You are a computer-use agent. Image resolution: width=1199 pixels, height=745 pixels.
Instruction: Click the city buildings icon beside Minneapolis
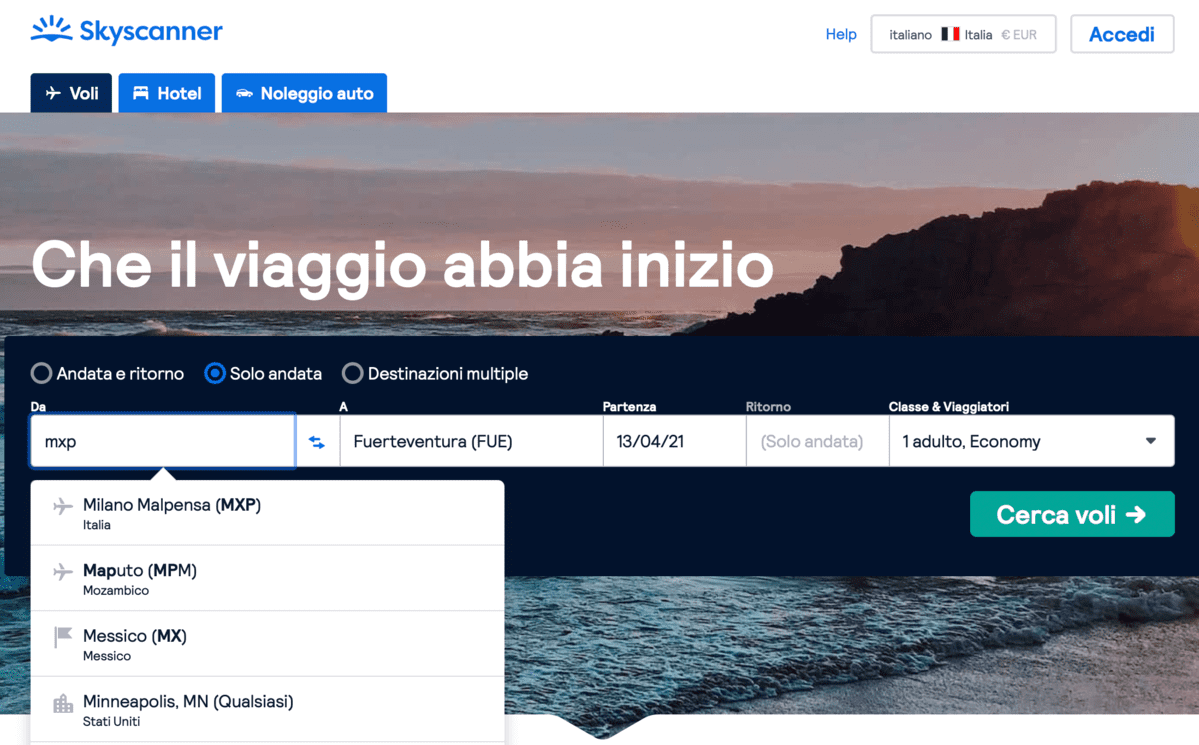(63, 703)
